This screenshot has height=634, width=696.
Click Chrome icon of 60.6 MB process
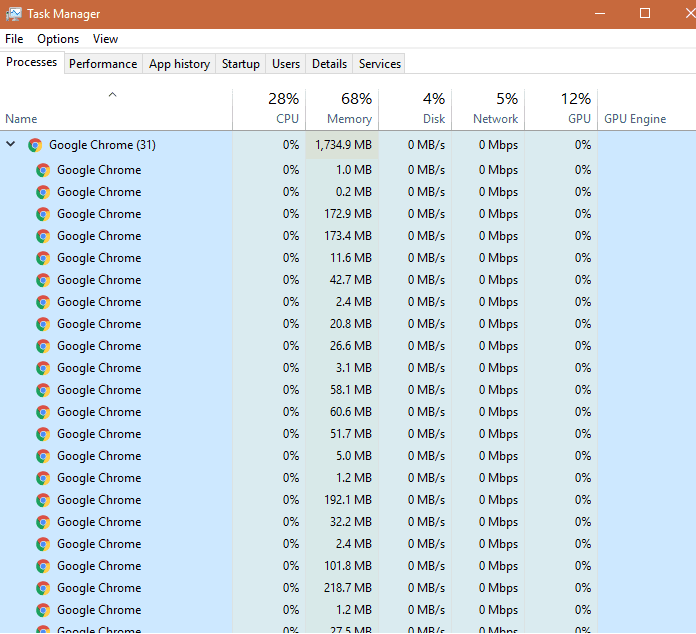click(43, 412)
